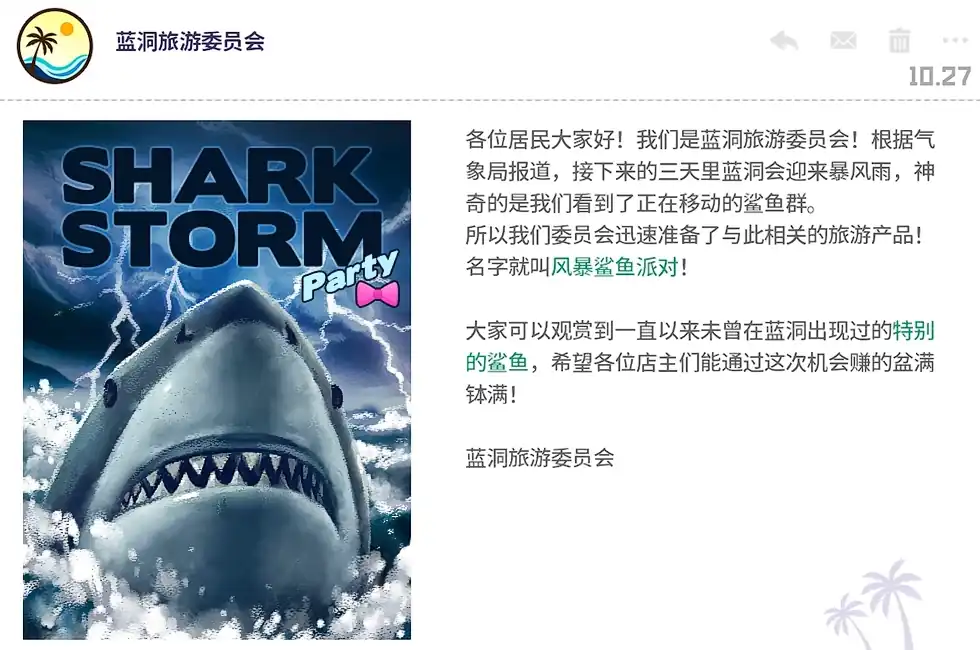
Task: Delete this mail with the trash icon
Action: pos(899,41)
